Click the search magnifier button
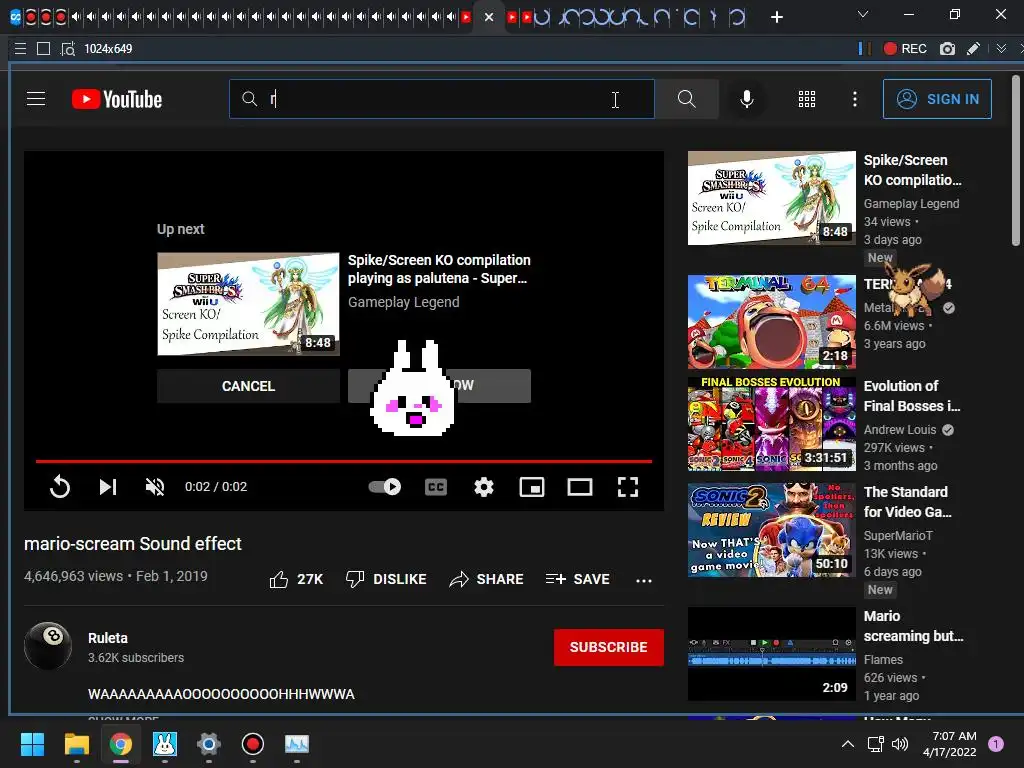 tap(686, 99)
